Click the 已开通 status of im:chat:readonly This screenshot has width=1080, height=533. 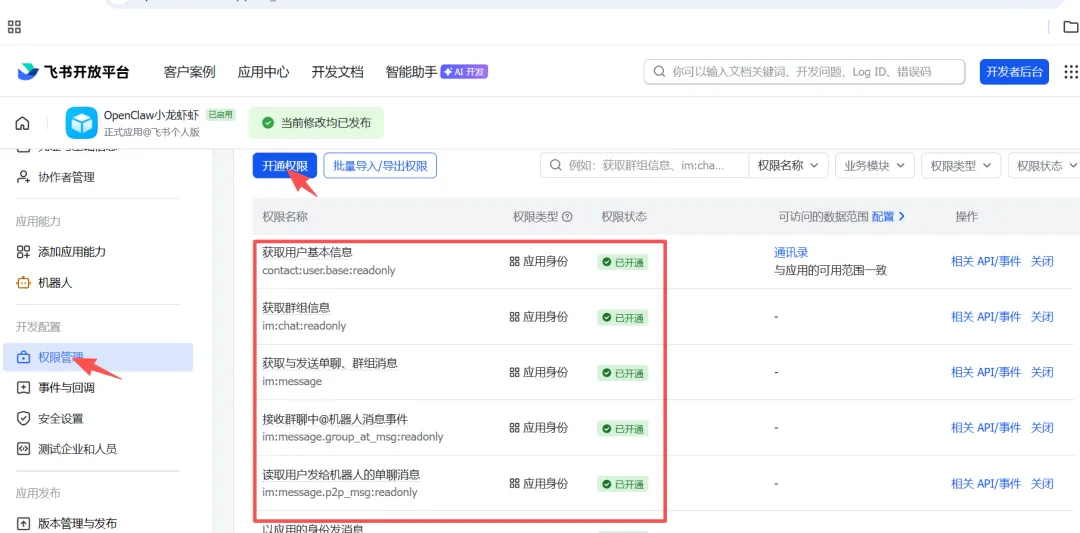click(623, 317)
